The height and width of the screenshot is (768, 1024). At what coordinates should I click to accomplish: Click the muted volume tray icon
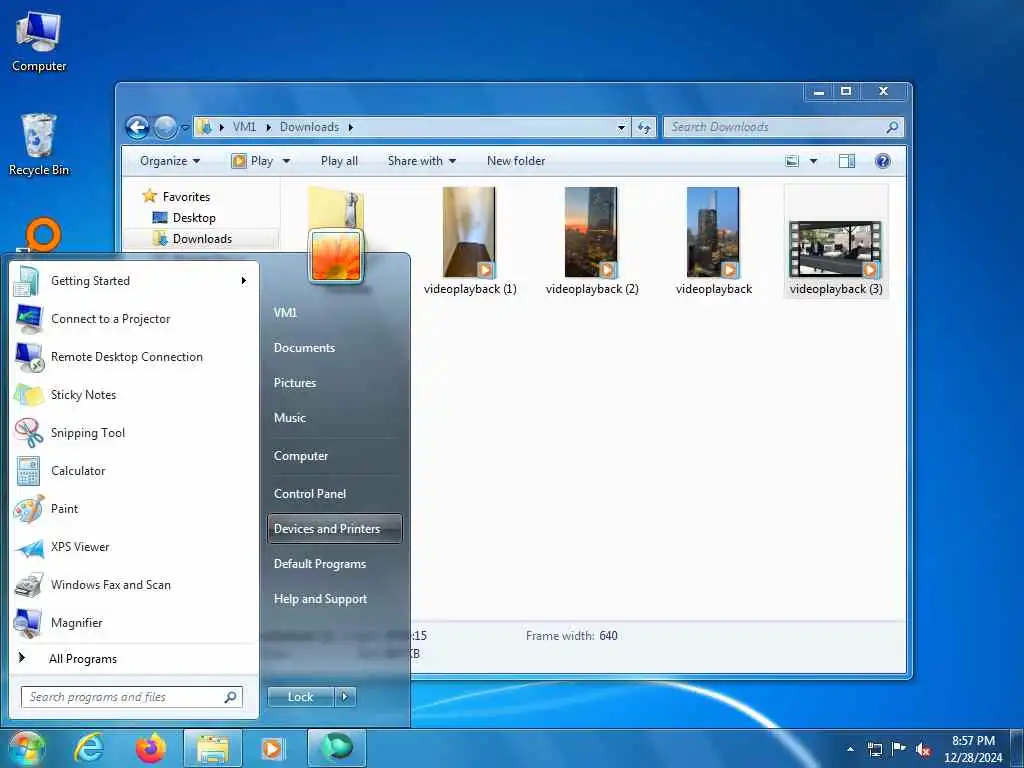[923, 750]
